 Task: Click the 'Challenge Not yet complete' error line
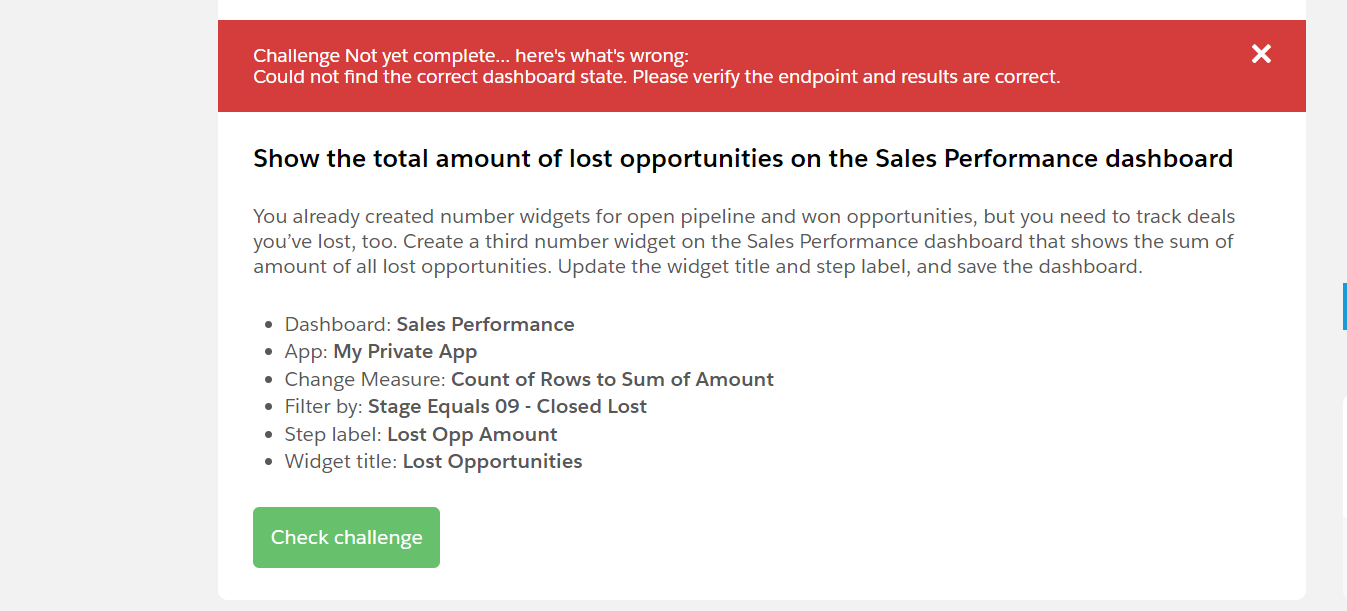470,55
